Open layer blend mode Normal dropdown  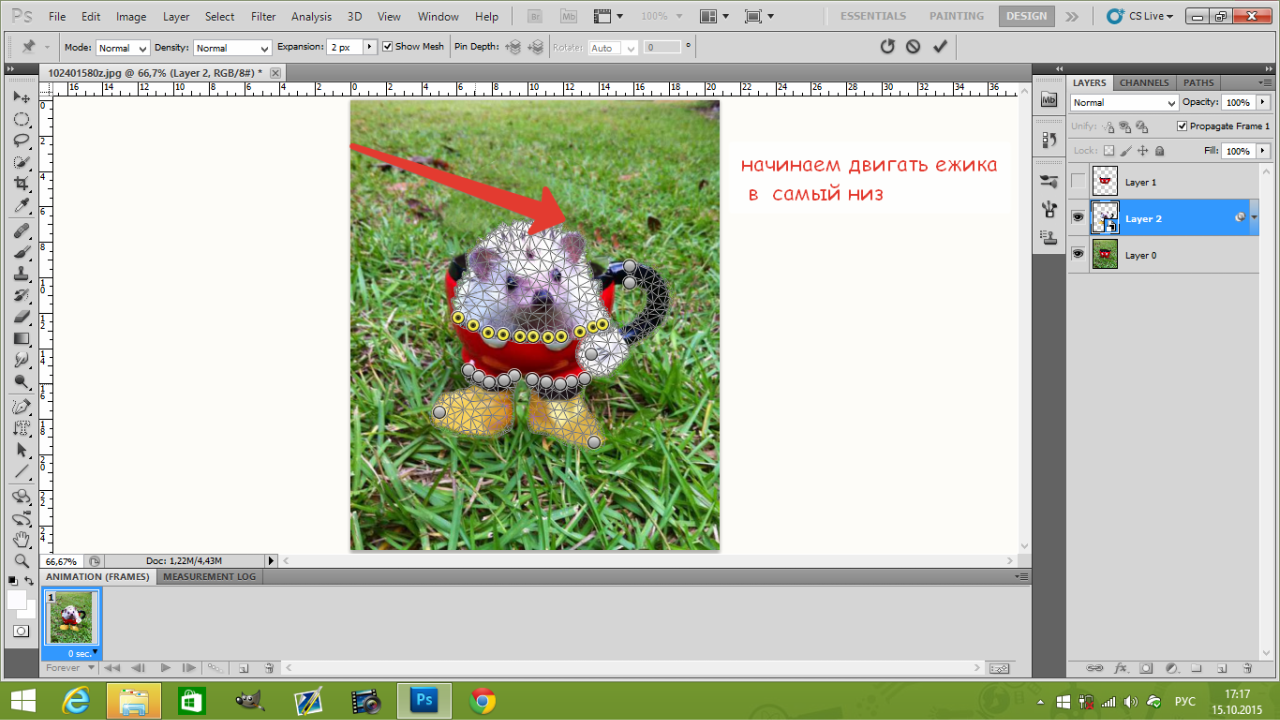point(1124,103)
